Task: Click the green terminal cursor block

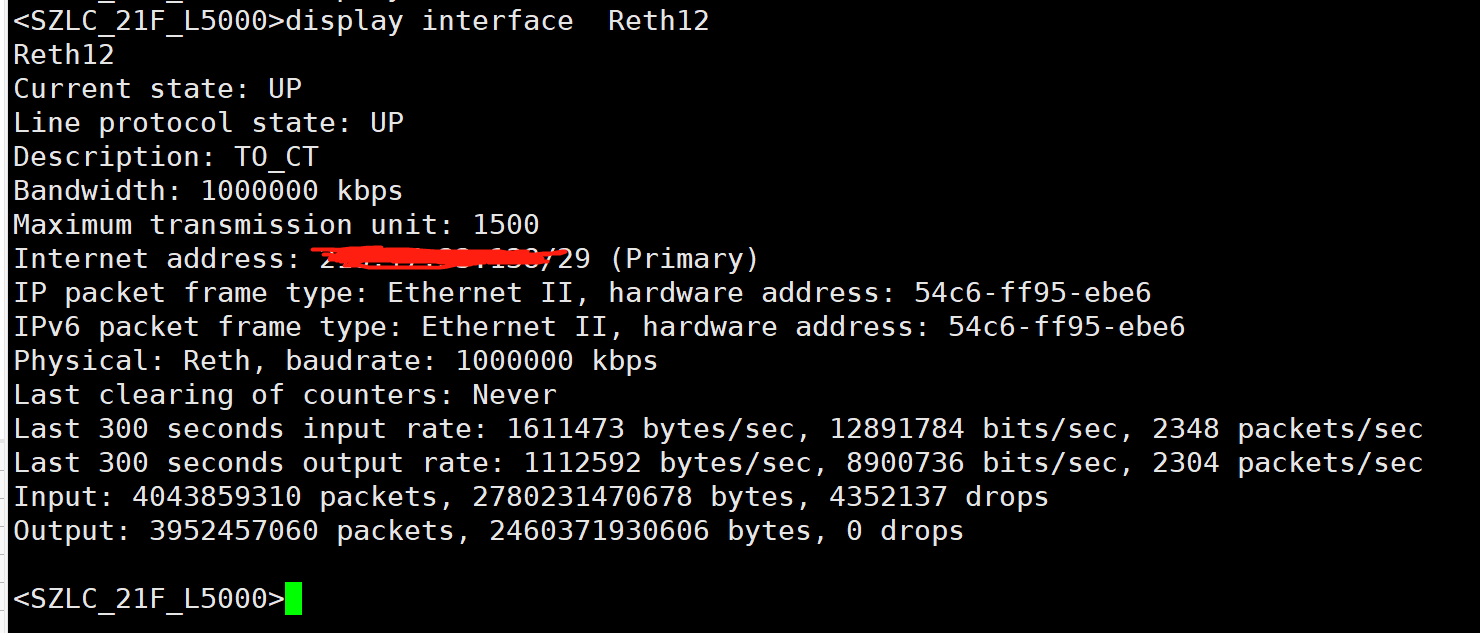Action: (293, 599)
